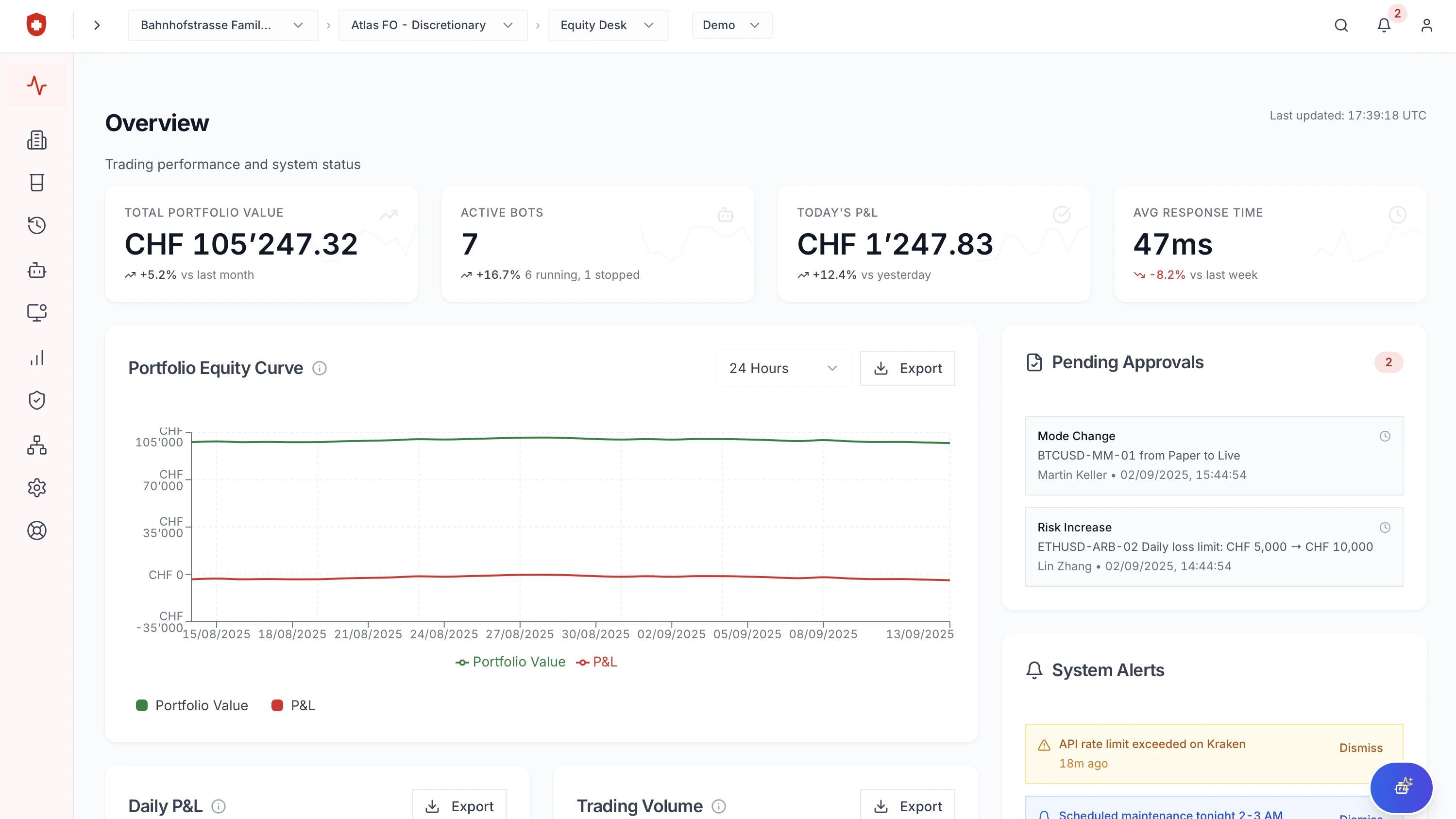Screen dimensions: 1456x819
Task: Open the Mode Change pending approval card
Action: 1213,455
